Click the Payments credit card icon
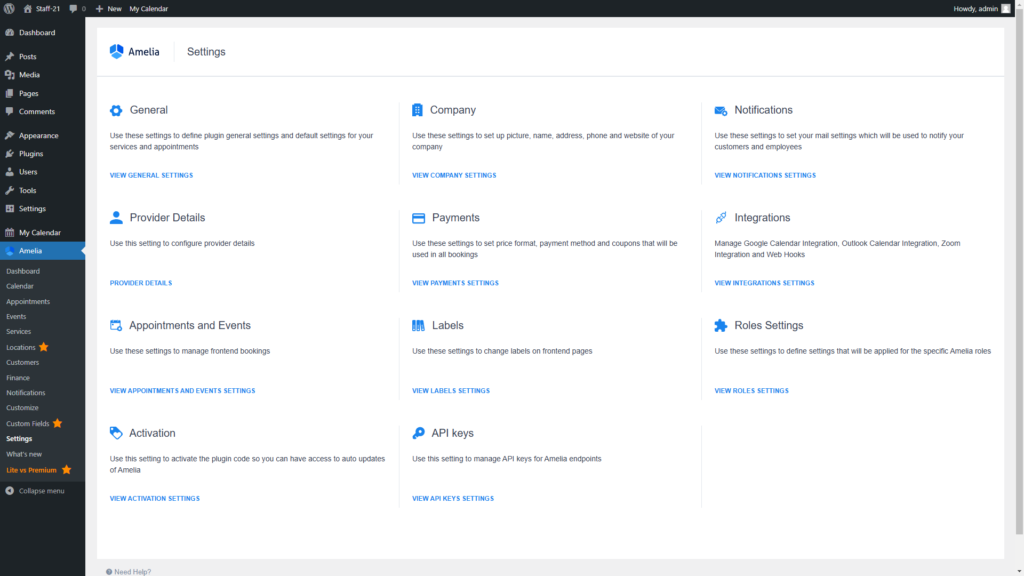The width and height of the screenshot is (1024, 576). click(x=418, y=218)
